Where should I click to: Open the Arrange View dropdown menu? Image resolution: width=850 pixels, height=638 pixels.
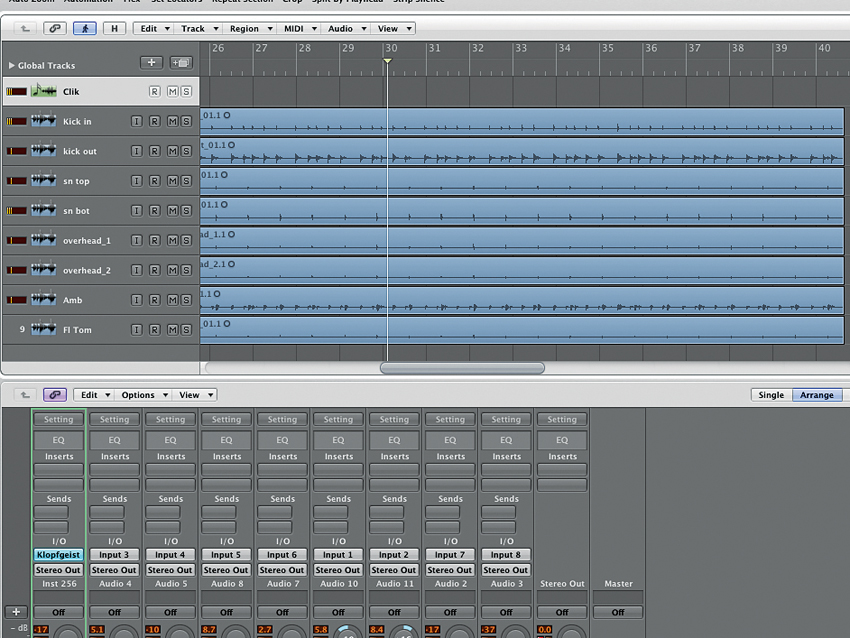point(394,29)
